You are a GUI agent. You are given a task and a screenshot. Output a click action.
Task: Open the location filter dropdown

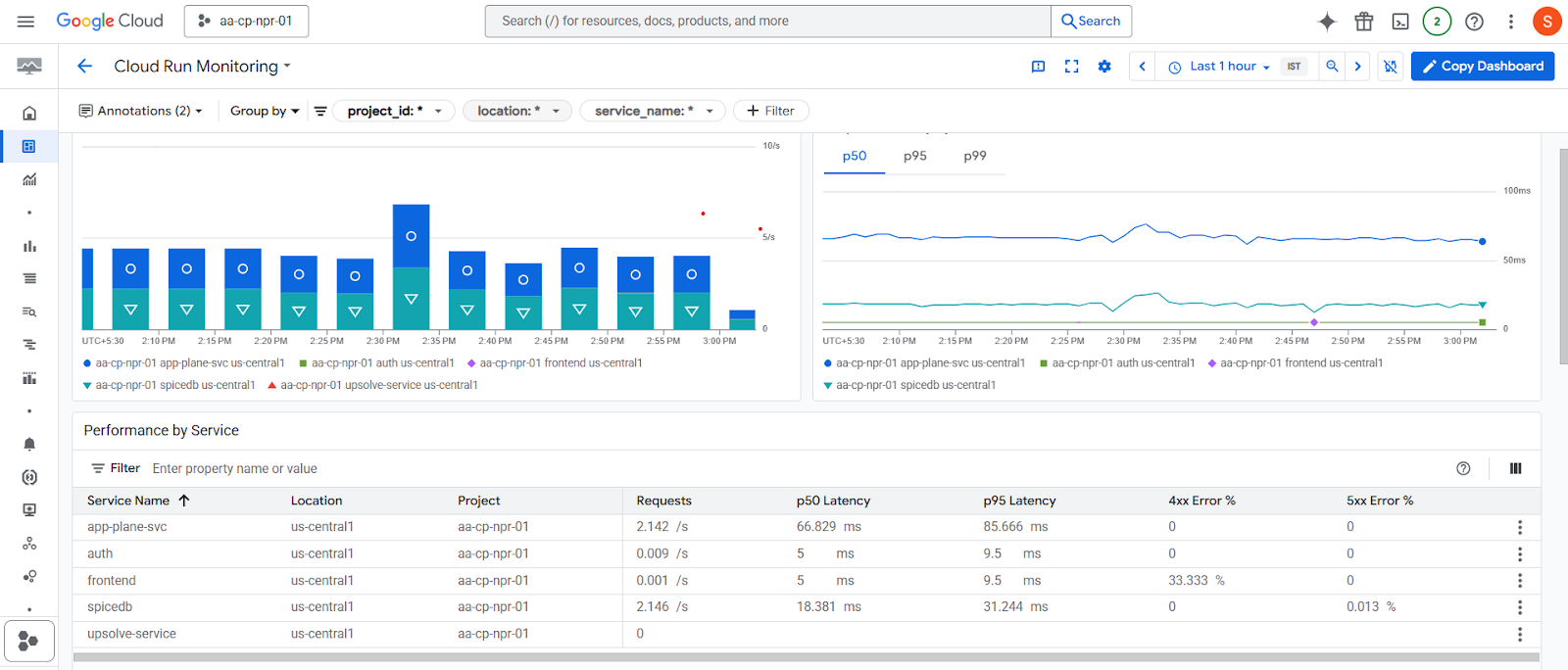[517, 111]
